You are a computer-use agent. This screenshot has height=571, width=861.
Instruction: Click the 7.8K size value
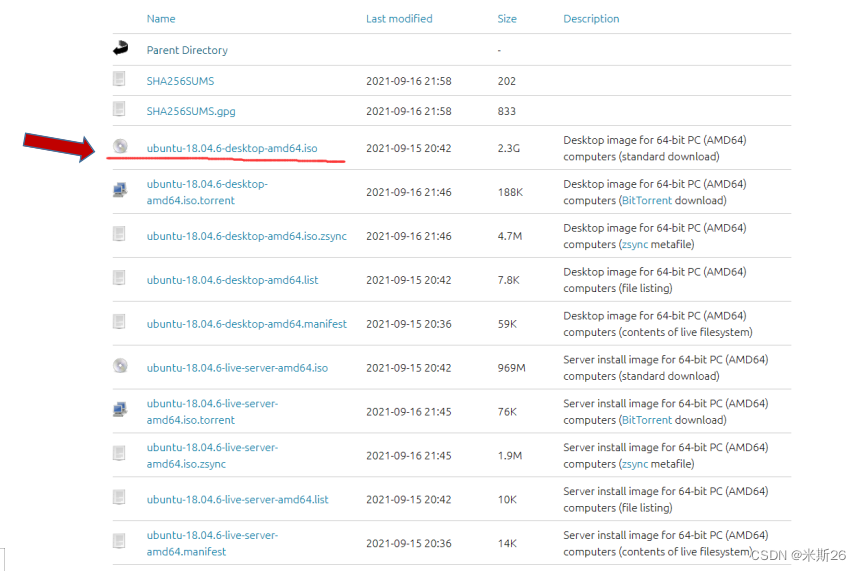[508, 280]
